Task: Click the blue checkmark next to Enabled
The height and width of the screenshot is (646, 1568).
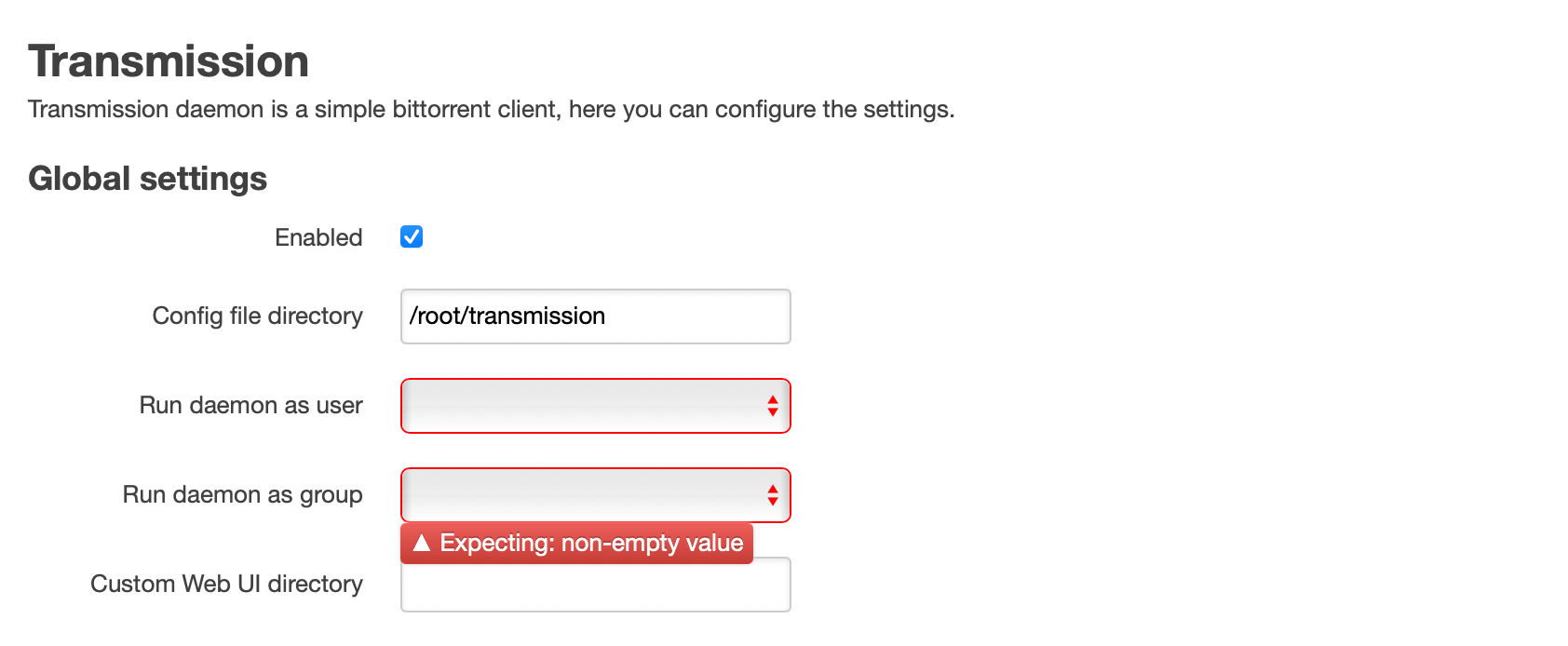Action: coord(412,236)
